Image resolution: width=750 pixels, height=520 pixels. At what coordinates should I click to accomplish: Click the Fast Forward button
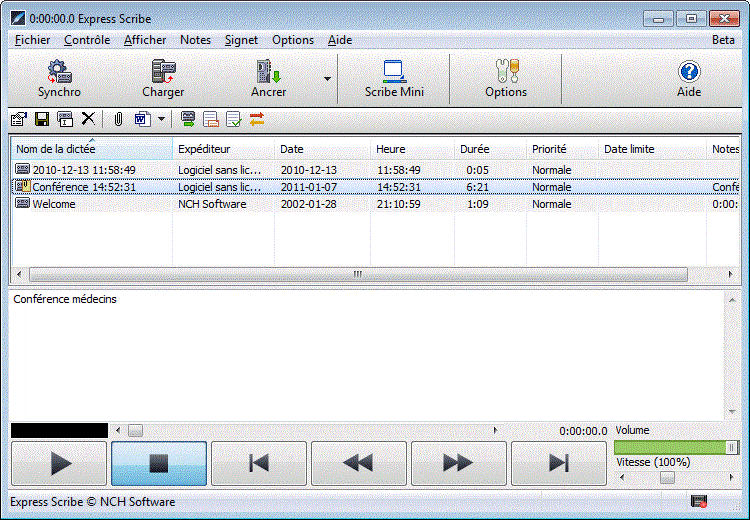click(x=459, y=463)
